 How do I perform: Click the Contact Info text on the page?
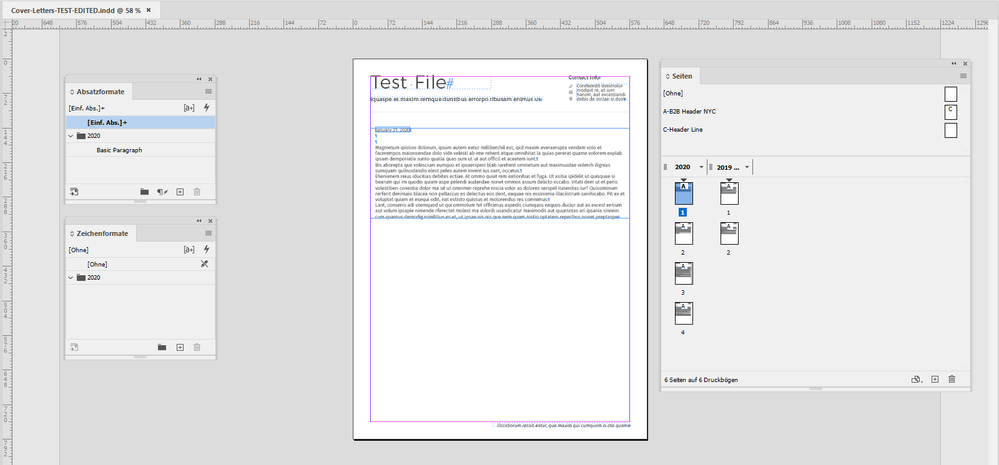pos(584,77)
